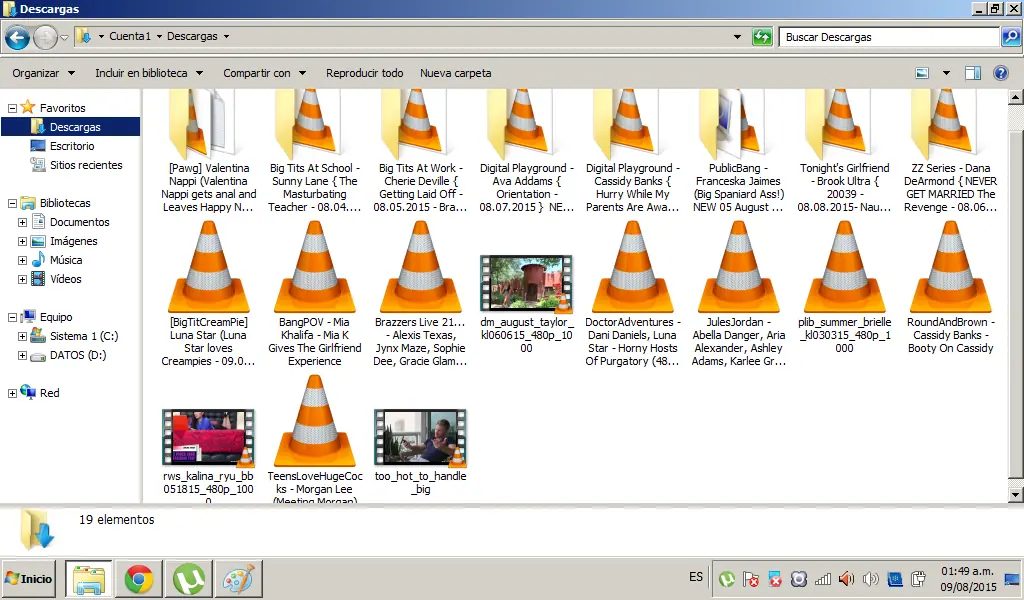Screen dimensions: 1024x600
Task: Select the ZZ Series folder icon
Action: point(945,123)
